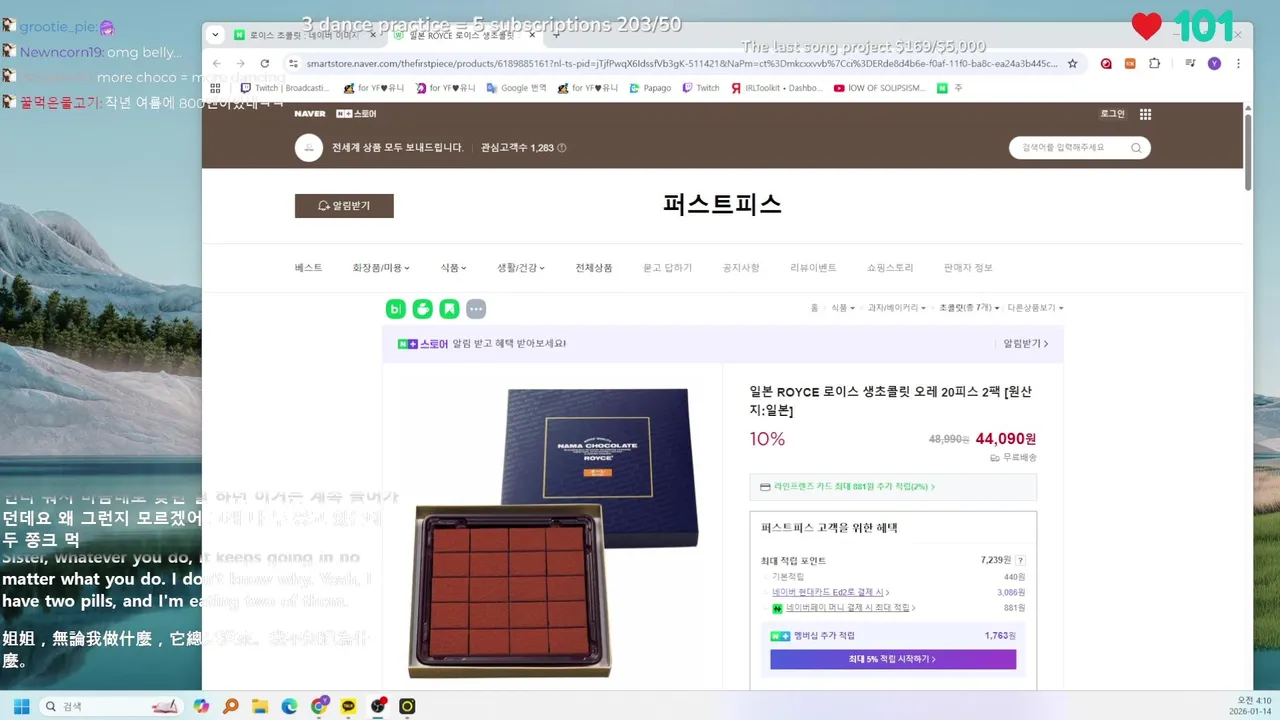The height and width of the screenshot is (720, 1280).
Task: Open the 판매자 정보 menu item
Action: pyautogui.click(x=968, y=268)
